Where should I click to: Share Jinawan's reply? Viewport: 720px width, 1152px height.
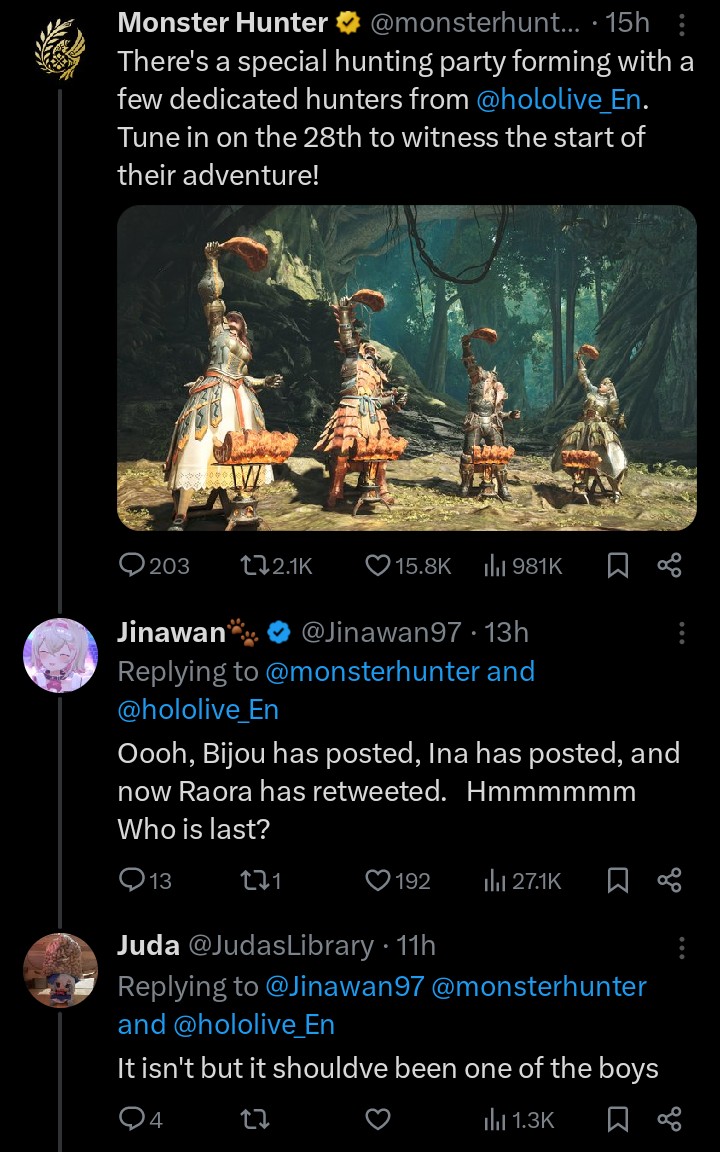tap(669, 880)
